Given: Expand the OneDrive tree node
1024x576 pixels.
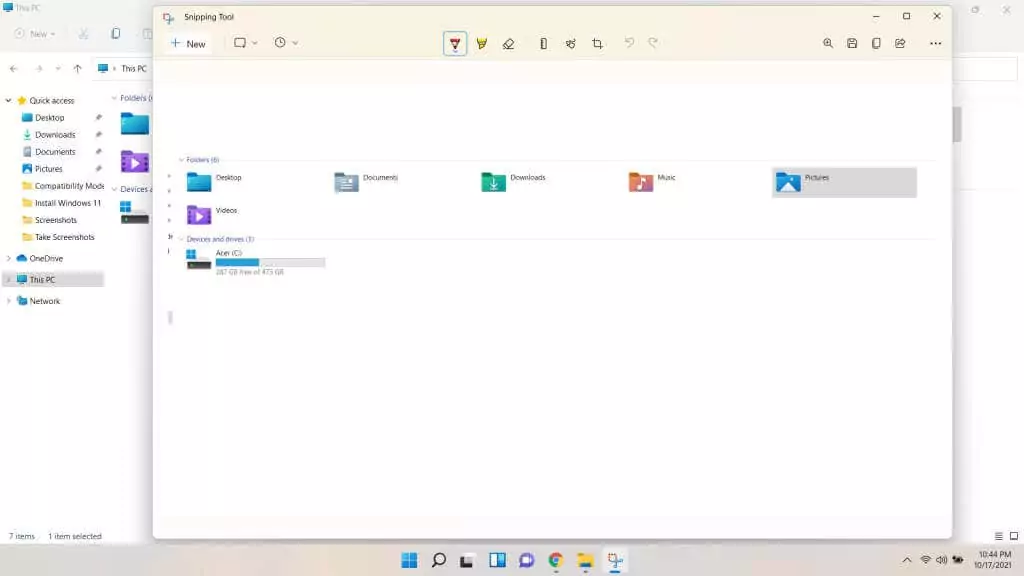Looking at the screenshot, I should tap(9, 258).
